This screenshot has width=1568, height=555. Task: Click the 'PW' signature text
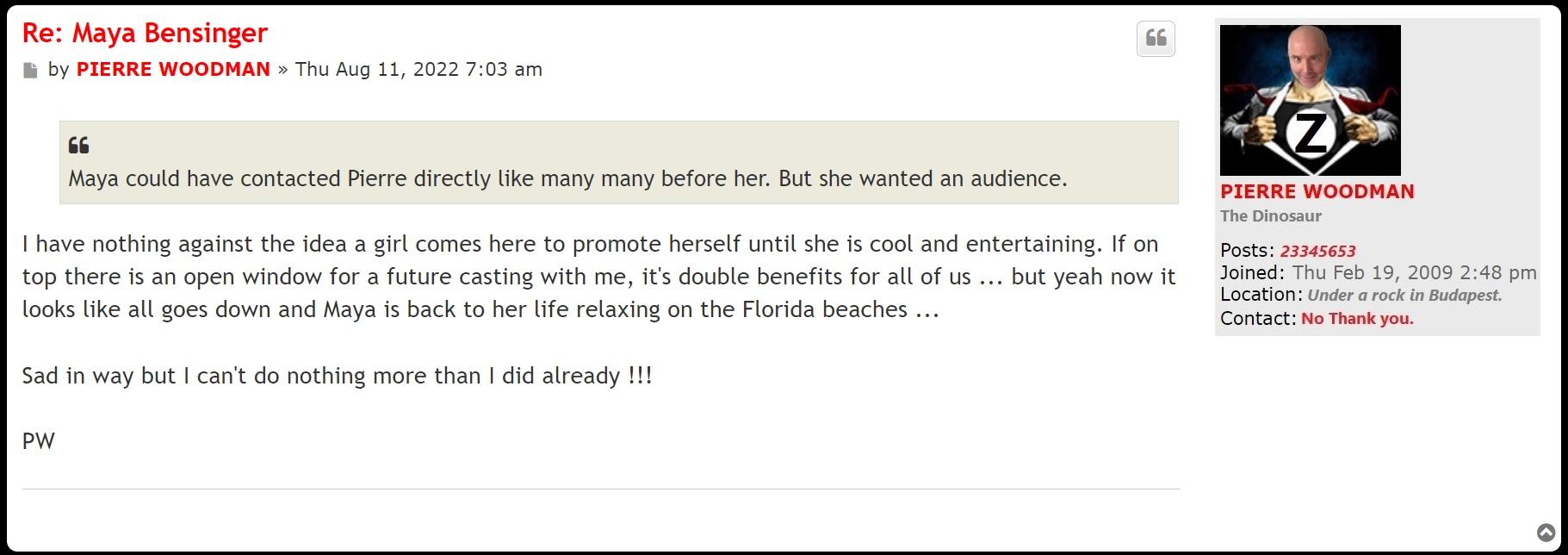pos(39,441)
